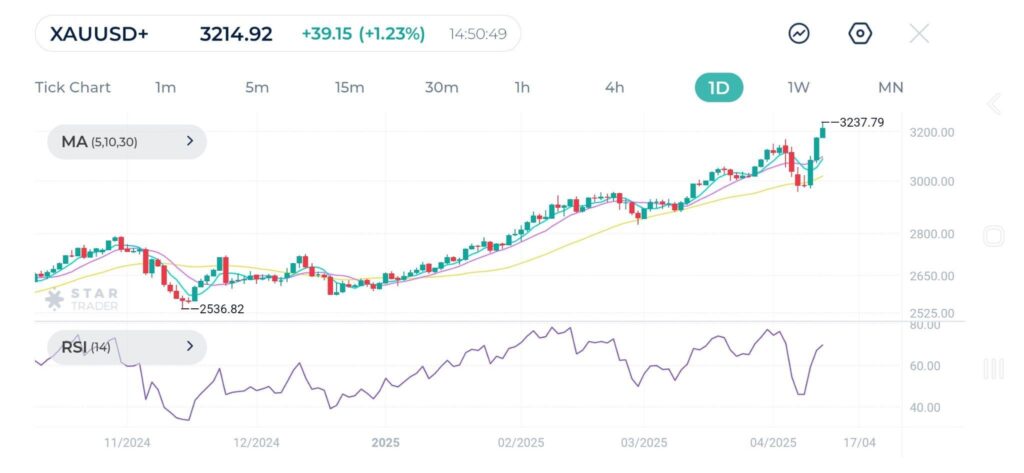Click the active 1D timeframe pill
Viewport: 1024px width, 473px height.
click(x=719, y=88)
